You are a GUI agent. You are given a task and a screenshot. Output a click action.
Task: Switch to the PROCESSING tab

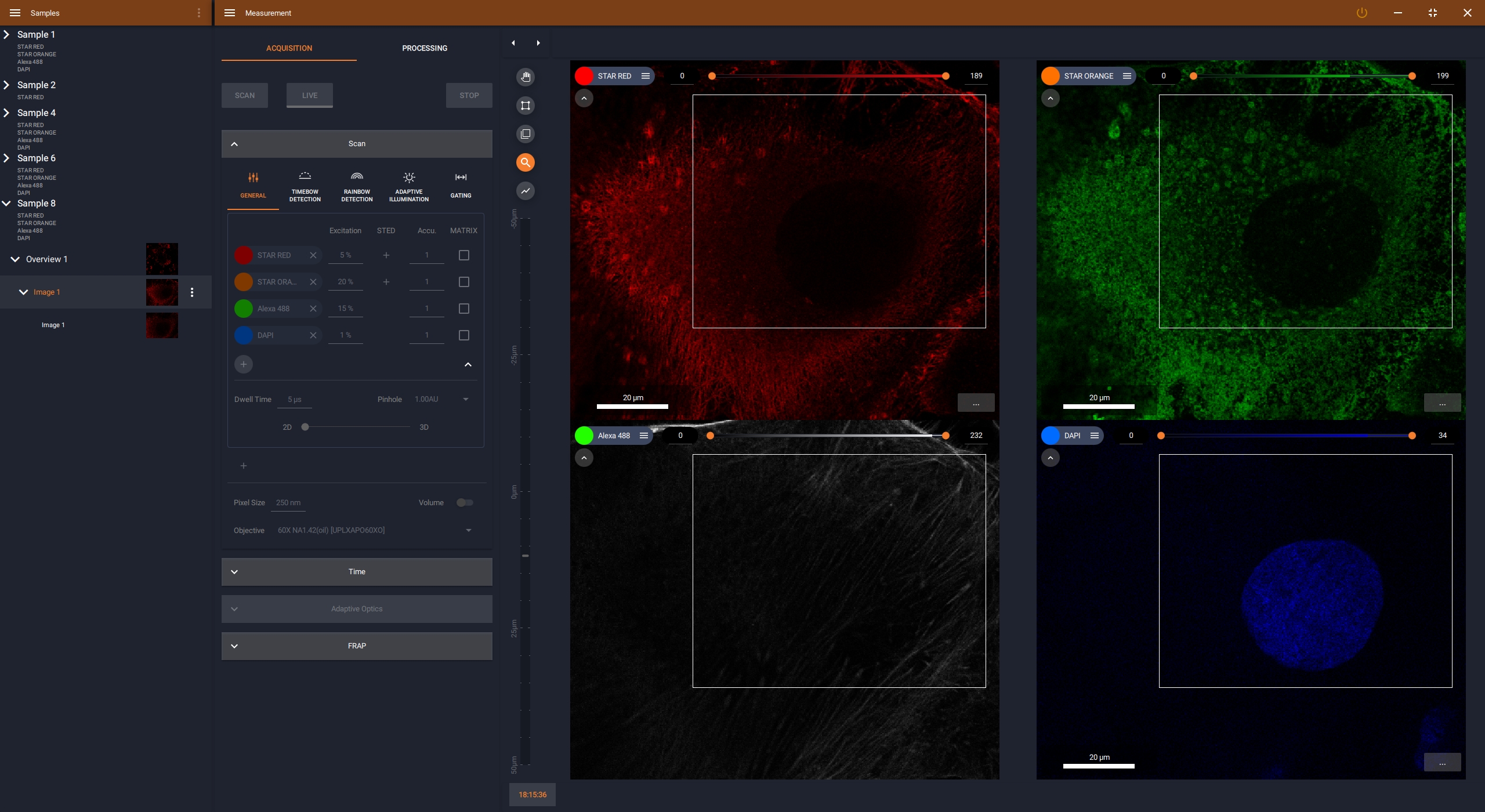click(425, 48)
